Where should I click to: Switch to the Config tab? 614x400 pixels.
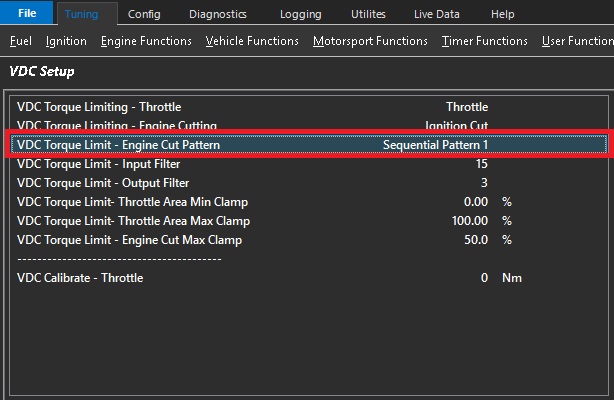(x=144, y=14)
